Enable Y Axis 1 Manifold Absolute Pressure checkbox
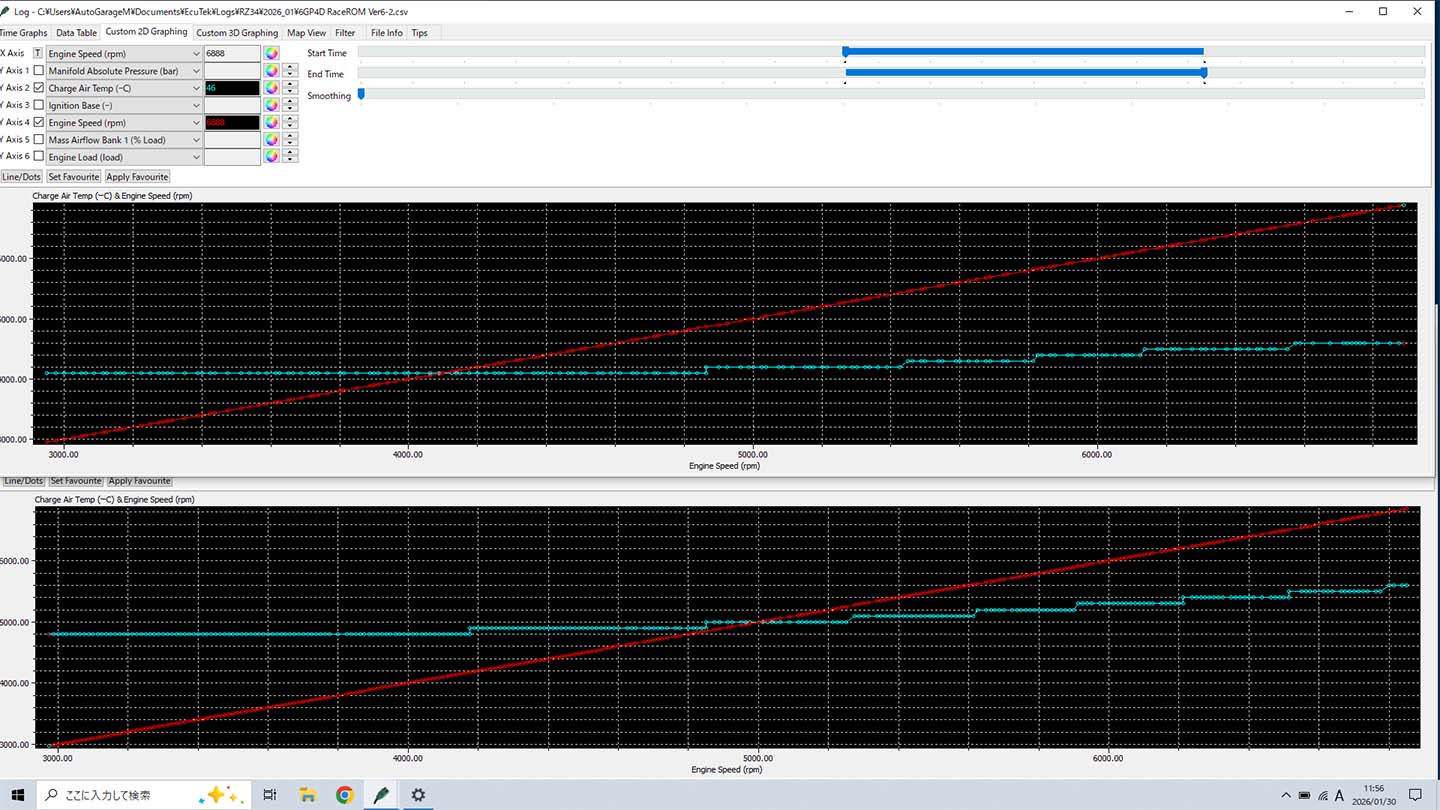Image resolution: width=1440 pixels, height=810 pixels. coord(39,71)
